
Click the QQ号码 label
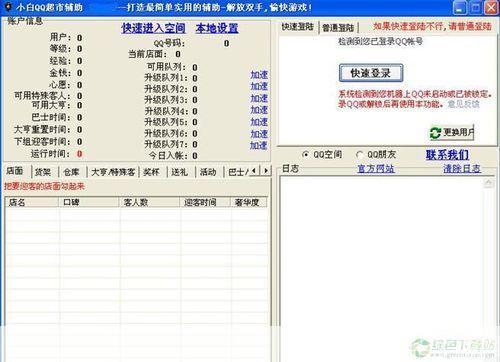(169, 43)
